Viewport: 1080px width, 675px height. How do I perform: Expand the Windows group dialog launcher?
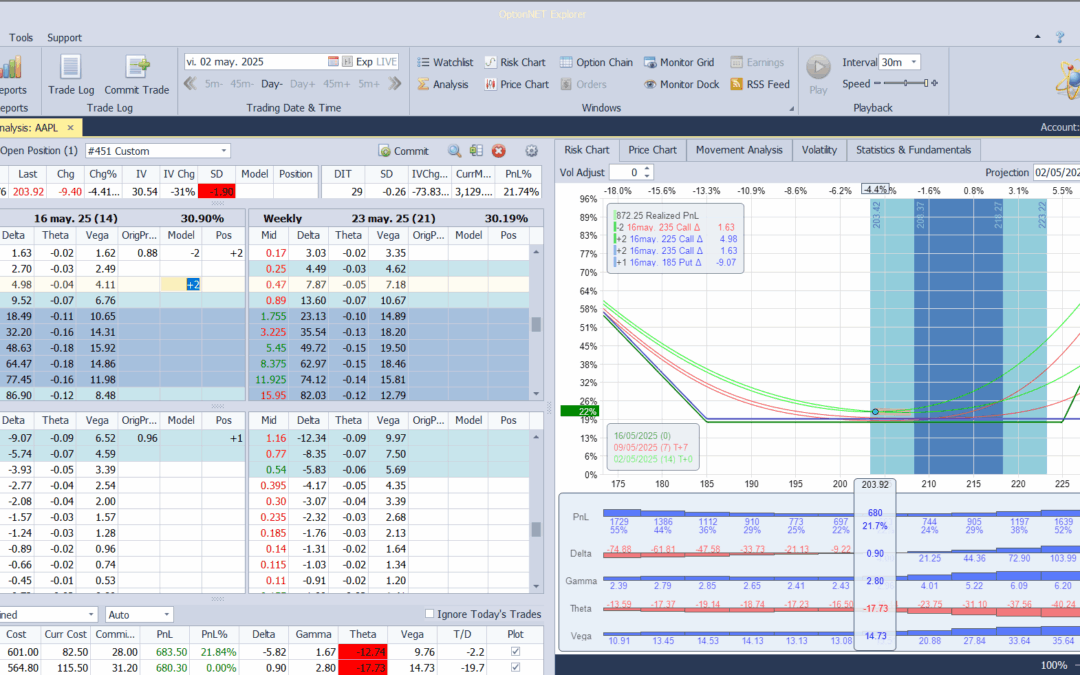pos(791,109)
